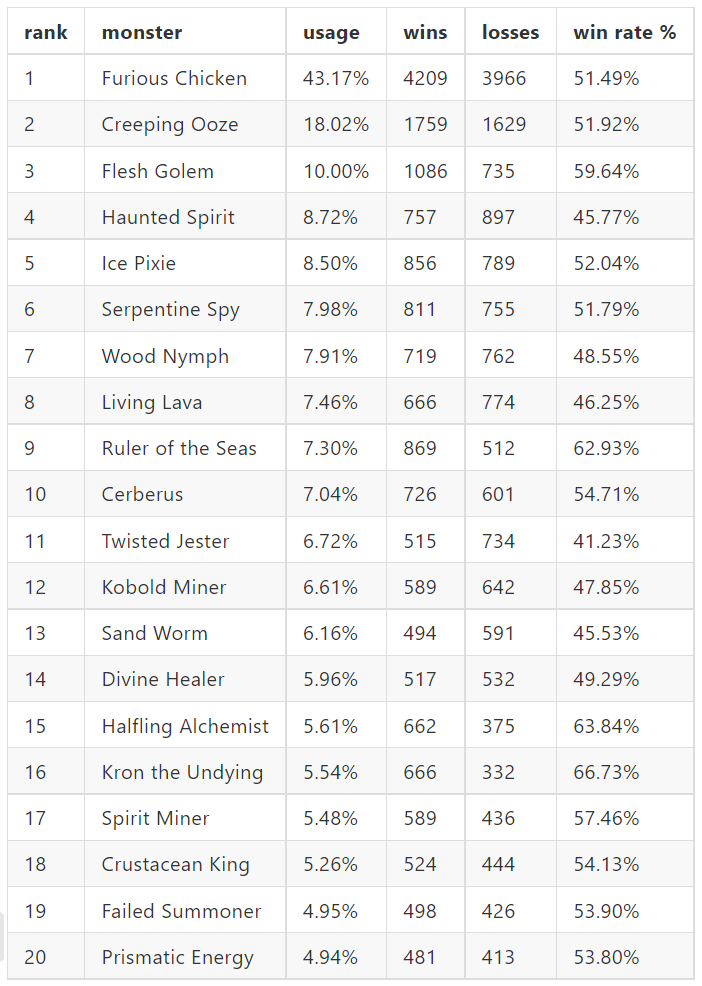Select the Furious Chicken monster name
This screenshot has height=986, width=702.
(174, 78)
